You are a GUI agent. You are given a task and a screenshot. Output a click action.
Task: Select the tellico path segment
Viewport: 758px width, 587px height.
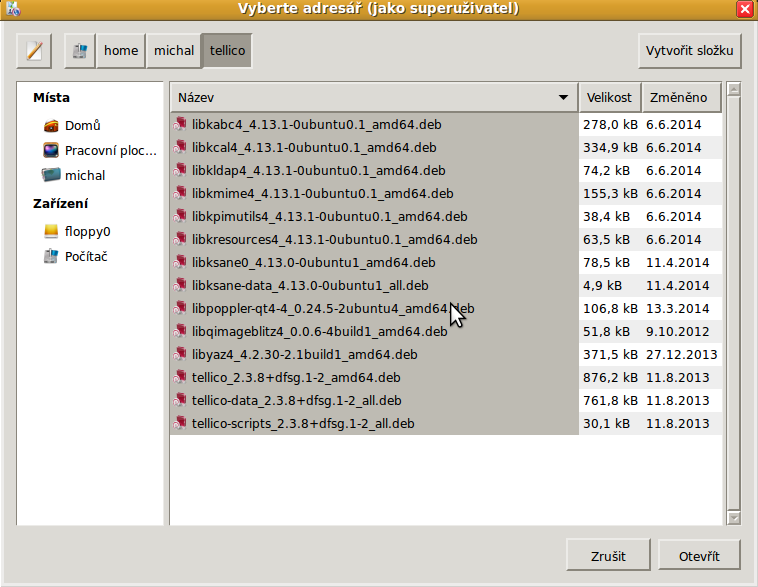point(227,51)
